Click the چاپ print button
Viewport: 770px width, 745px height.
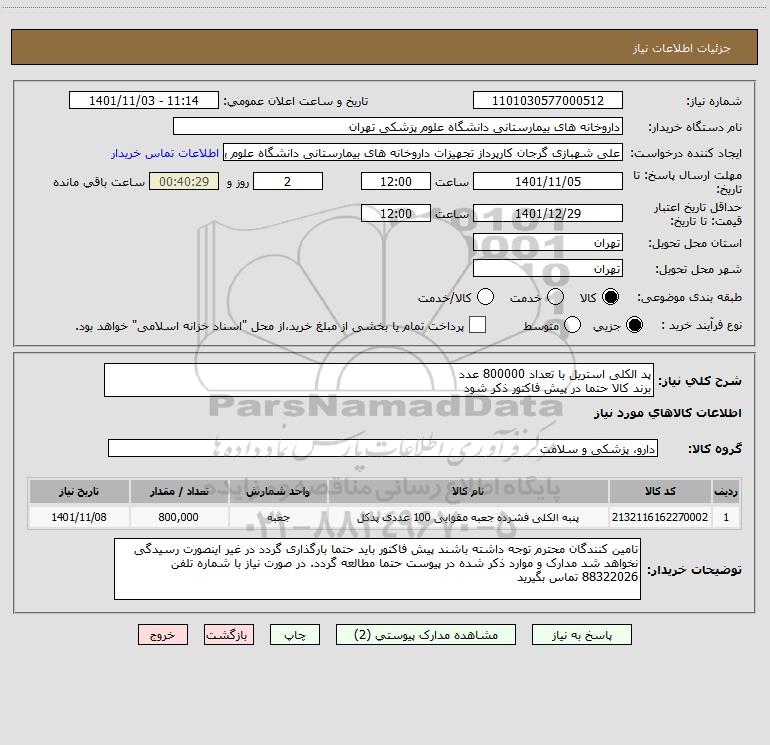295,635
